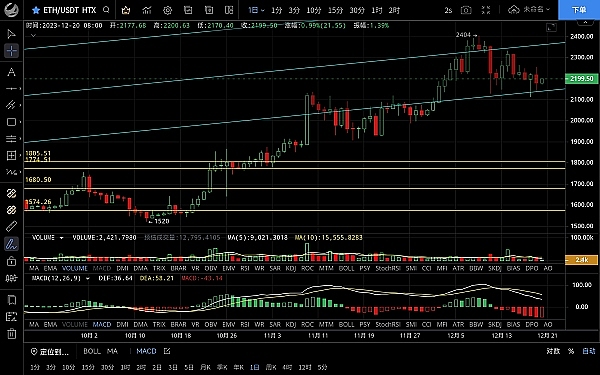Expand the MACD(12,26,9) settings dropdown
This screenshot has height=375, width=600.
click(x=88, y=278)
